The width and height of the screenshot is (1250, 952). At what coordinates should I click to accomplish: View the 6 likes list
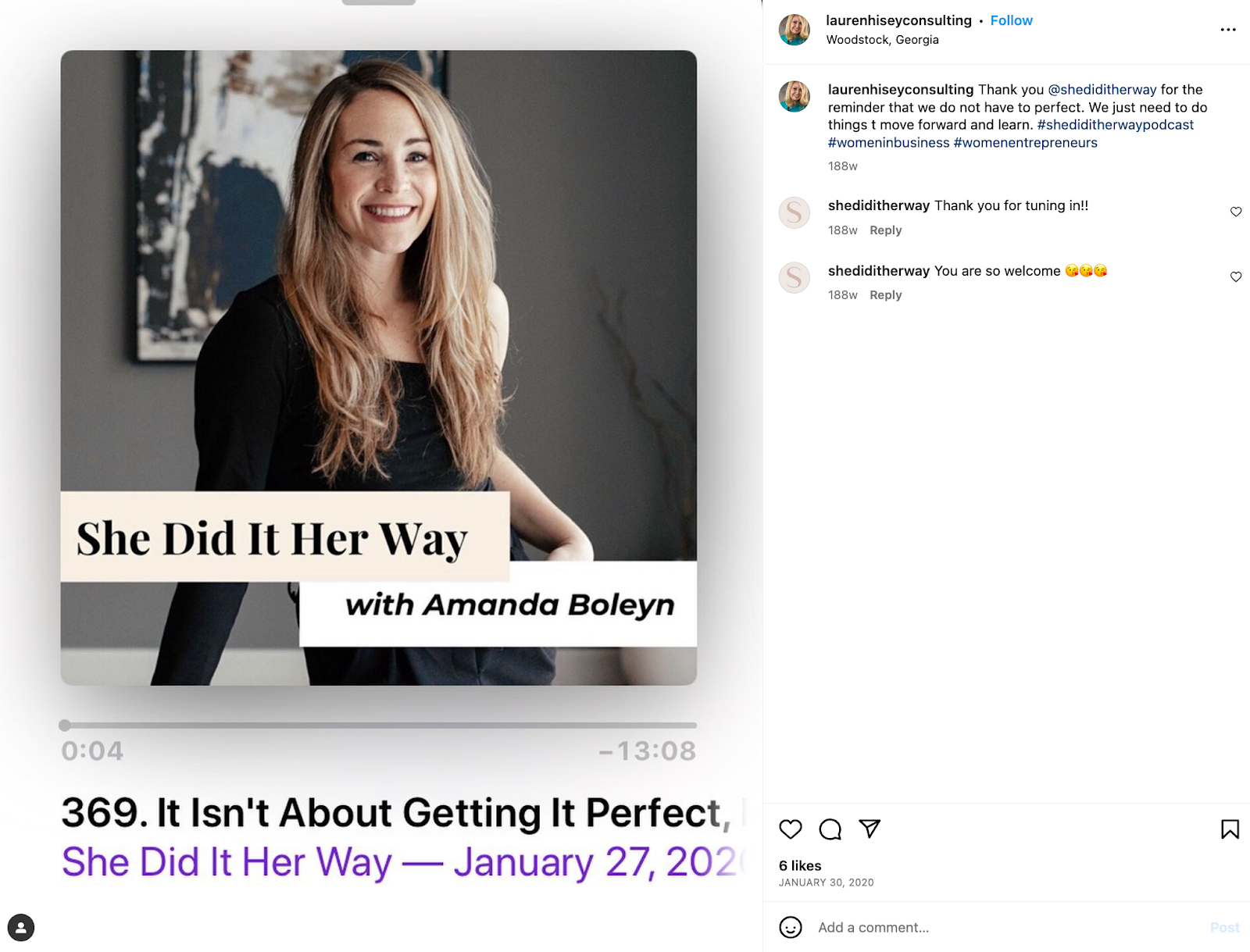click(800, 865)
